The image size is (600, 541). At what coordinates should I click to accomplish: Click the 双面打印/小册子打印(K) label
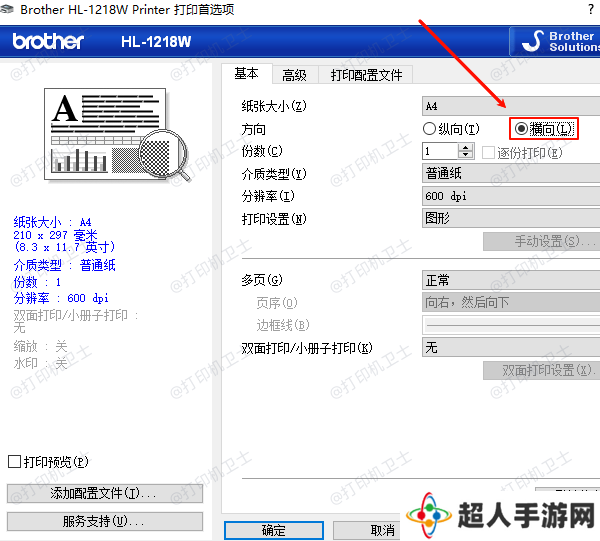click(x=307, y=347)
